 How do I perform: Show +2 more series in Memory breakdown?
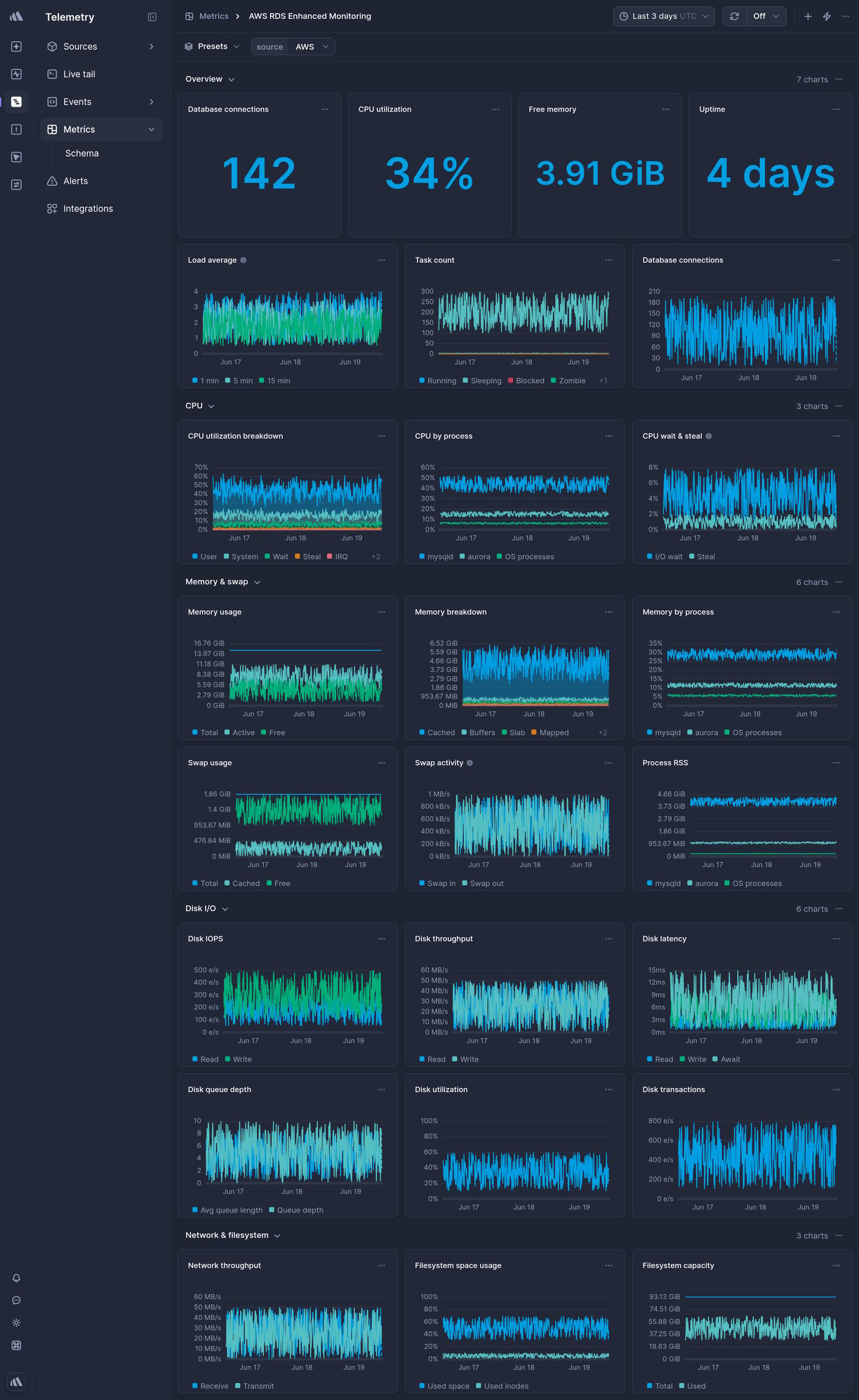603,733
